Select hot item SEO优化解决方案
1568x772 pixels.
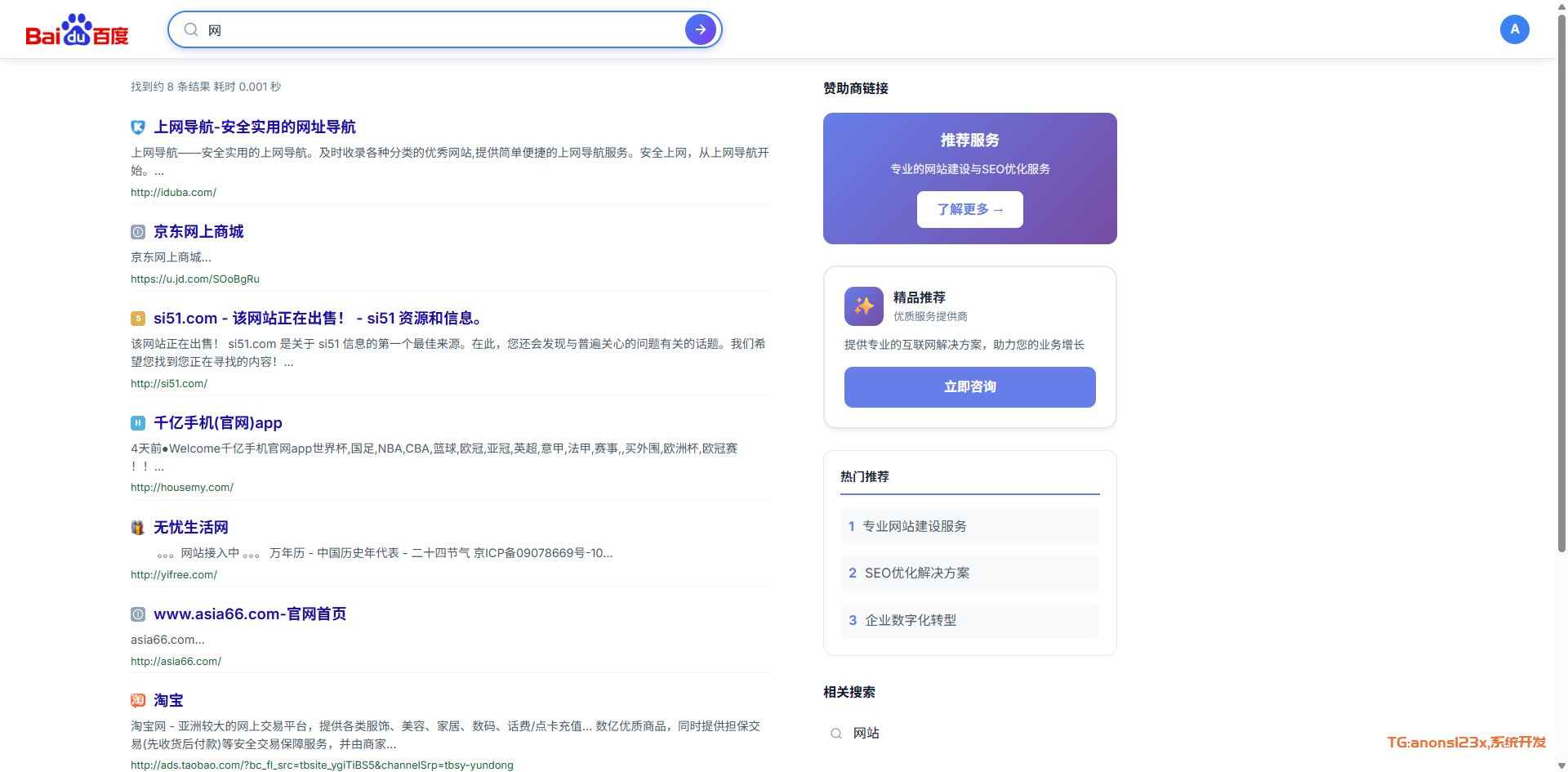(916, 573)
